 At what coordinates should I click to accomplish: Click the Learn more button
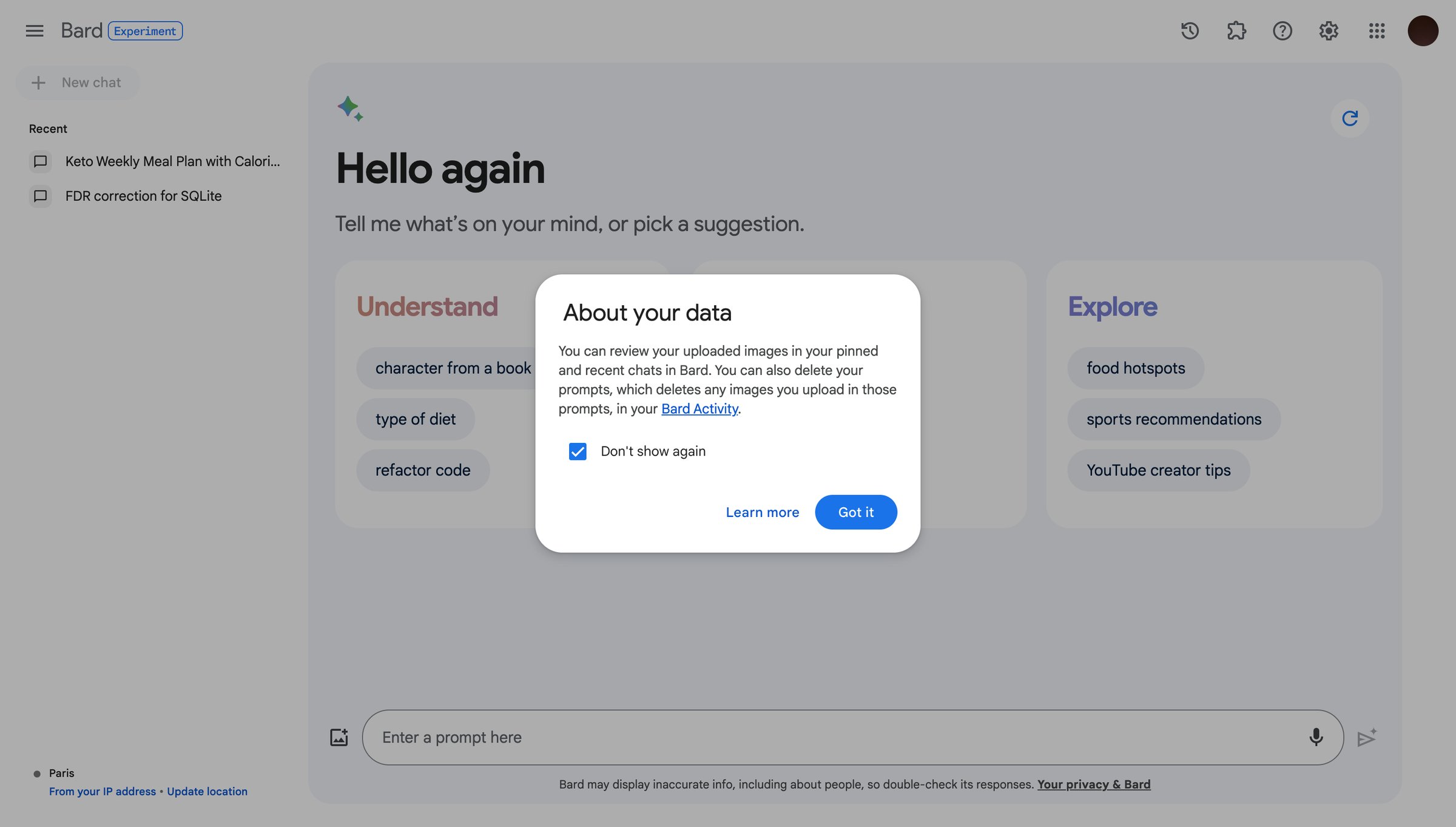pos(762,512)
